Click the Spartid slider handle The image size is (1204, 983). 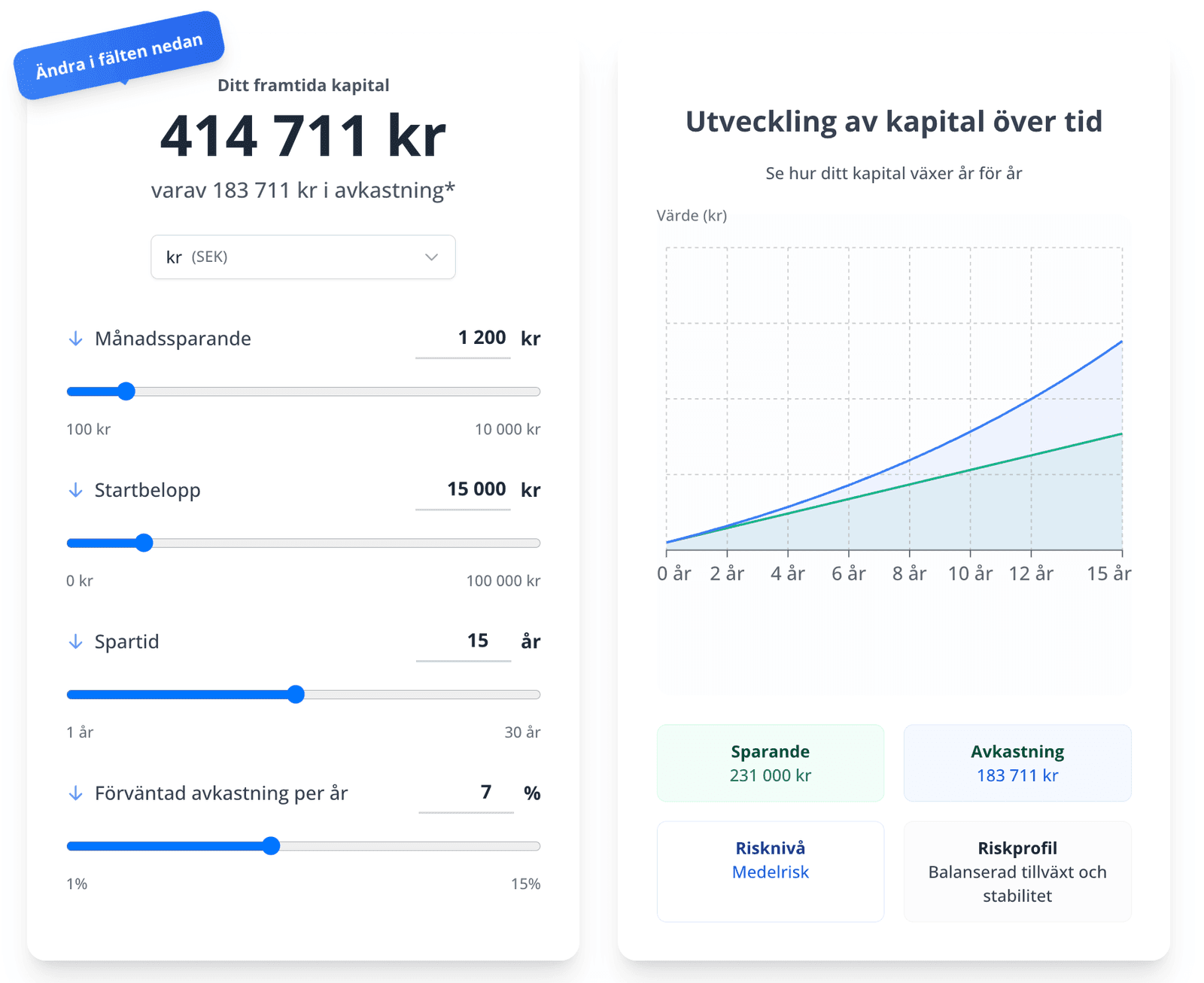coord(296,695)
